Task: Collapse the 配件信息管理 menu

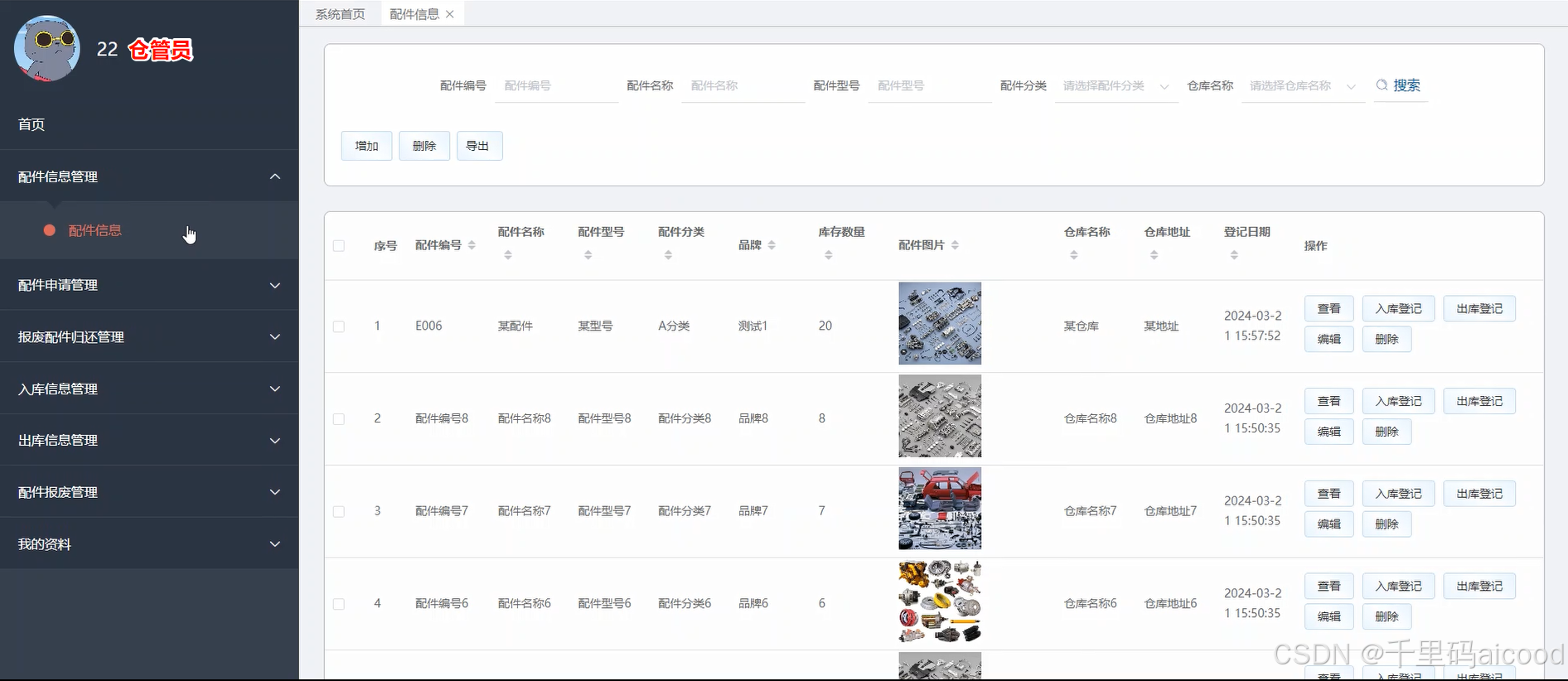Action: 149,176
